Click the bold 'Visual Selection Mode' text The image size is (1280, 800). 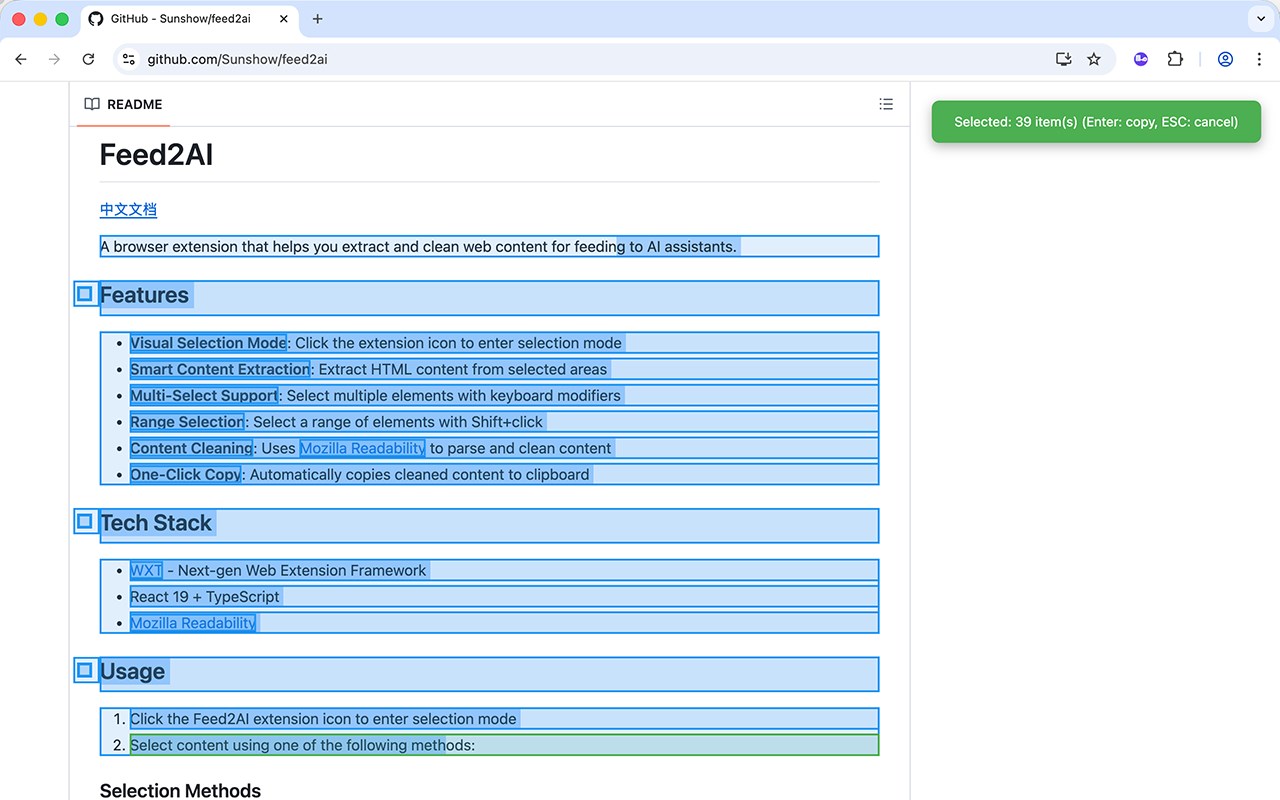[x=208, y=343]
